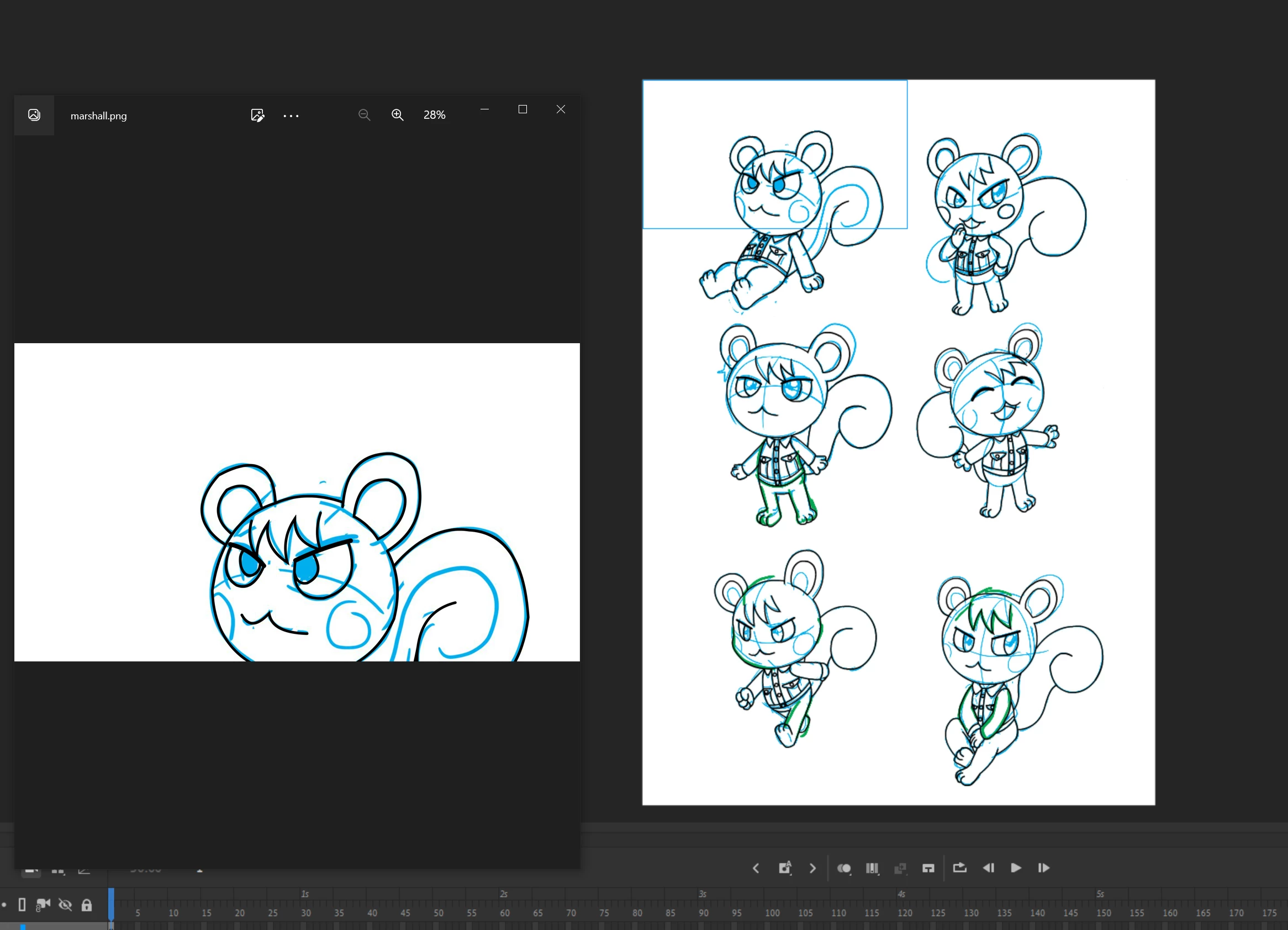1288x930 pixels.
Task: Toggle hide-all-layers eye icon
Action: [65, 905]
